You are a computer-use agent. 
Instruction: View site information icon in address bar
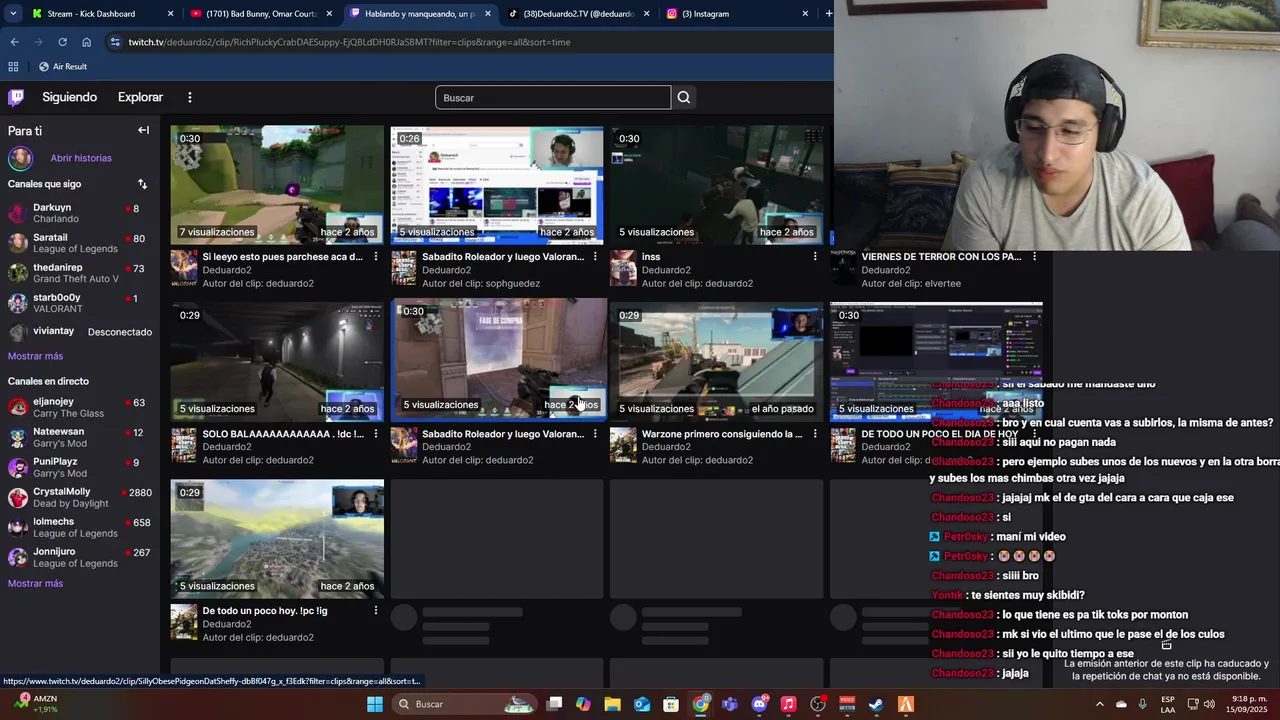(x=115, y=42)
